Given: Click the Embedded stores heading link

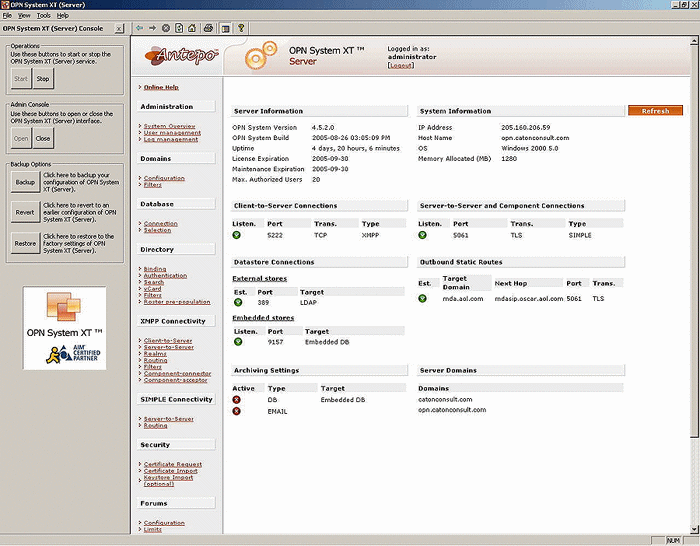Looking at the screenshot, I should 263,318.
